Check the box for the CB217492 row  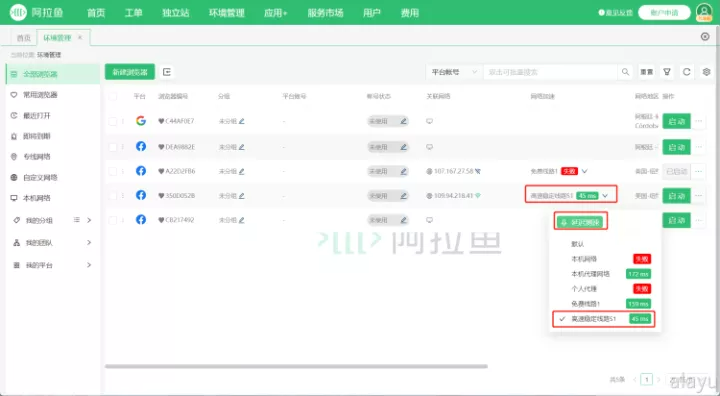click(x=112, y=220)
